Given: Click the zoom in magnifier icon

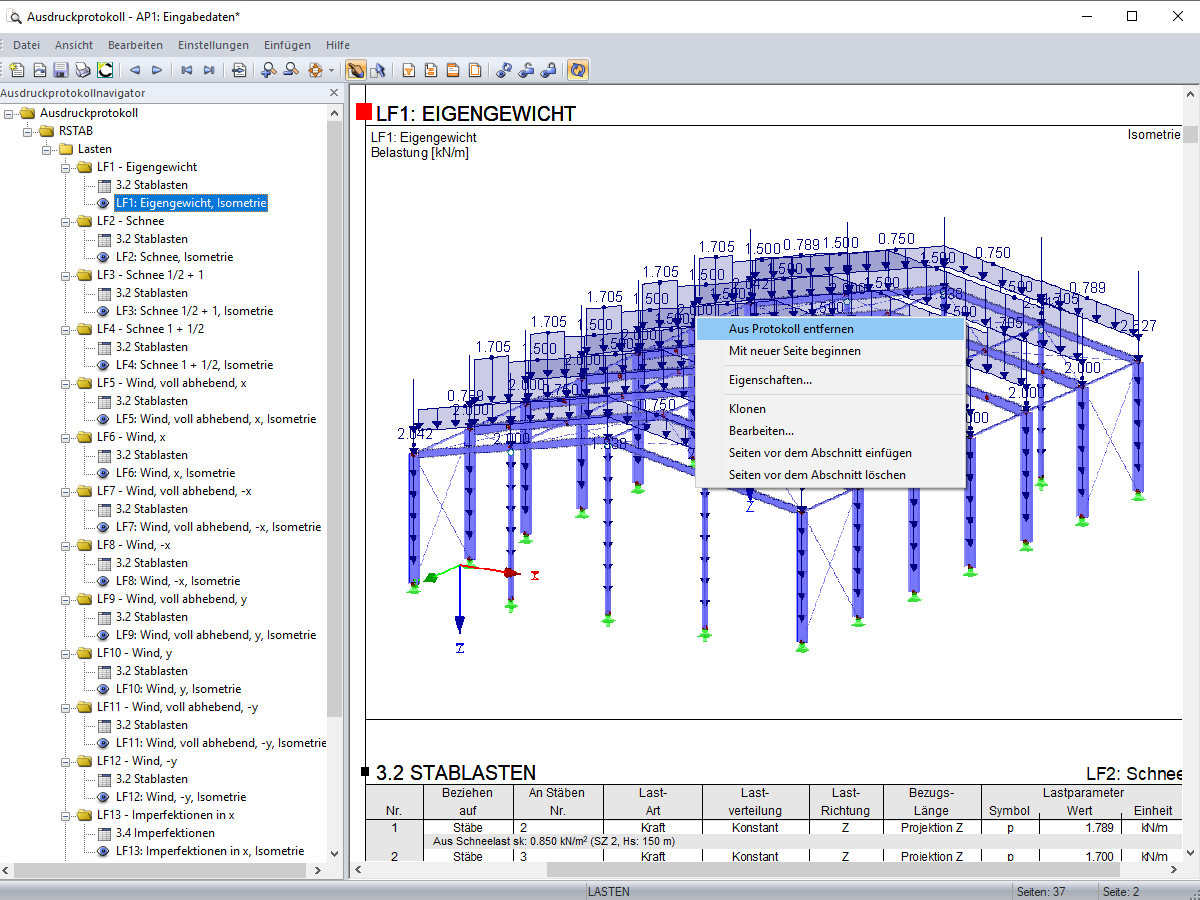Looking at the screenshot, I should click(x=268, y=70).
